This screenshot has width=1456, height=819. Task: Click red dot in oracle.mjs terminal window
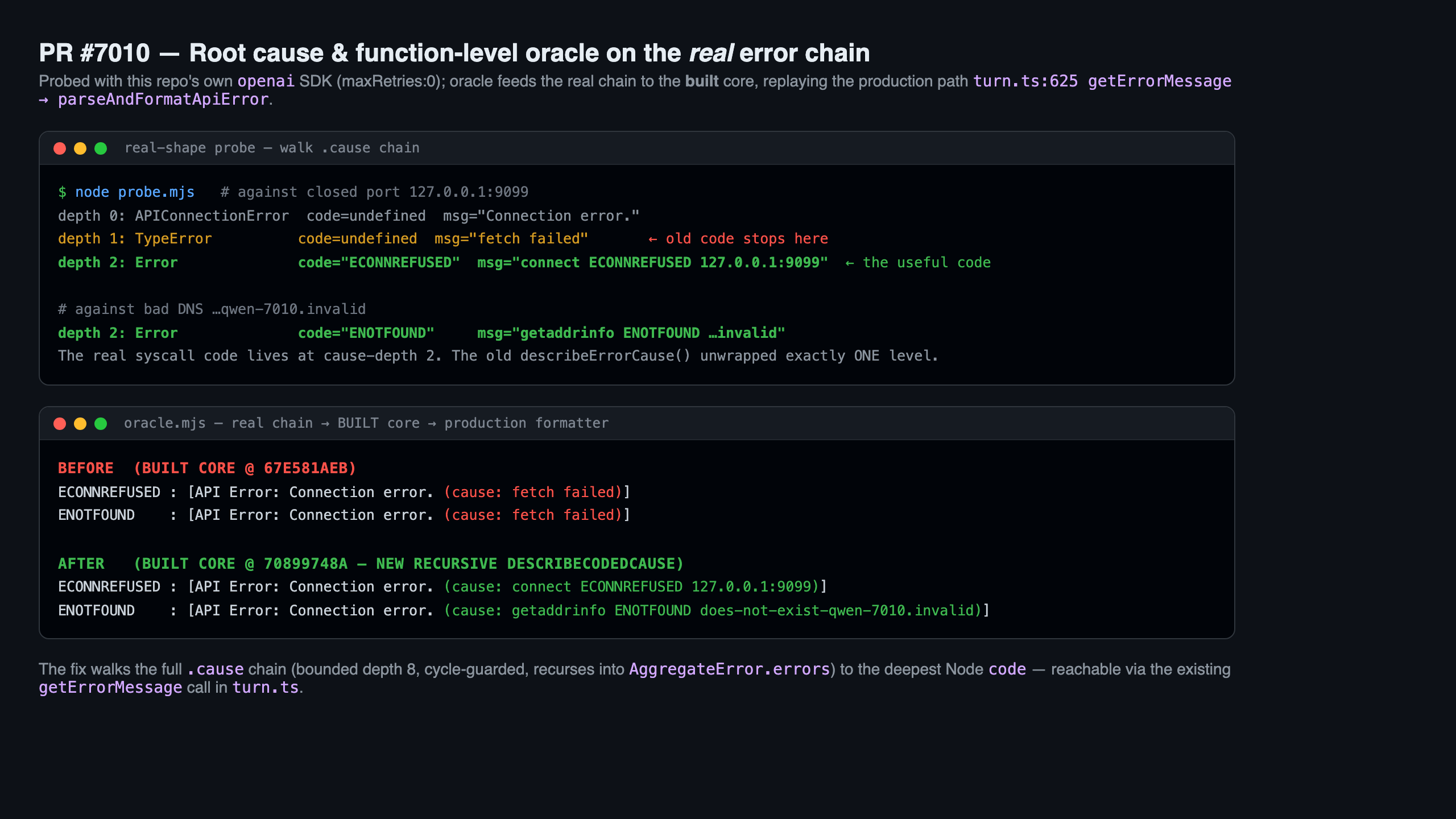pyautogui.click(x=60, y=424)
